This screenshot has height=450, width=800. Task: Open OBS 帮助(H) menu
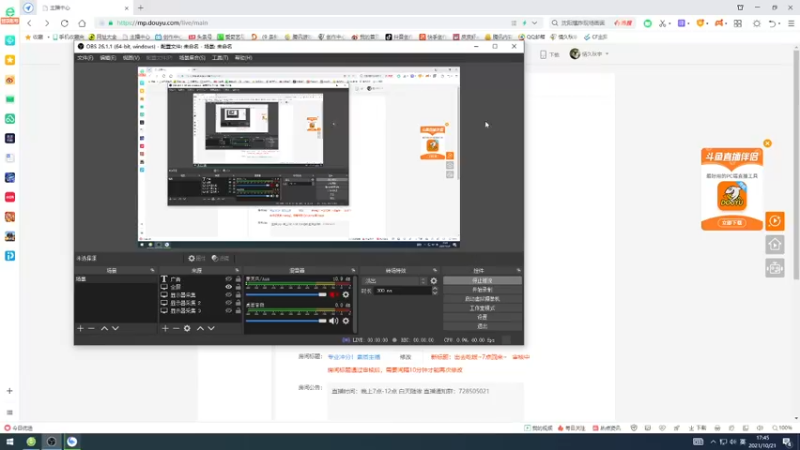pyautogui.click(x=243, y=58)
